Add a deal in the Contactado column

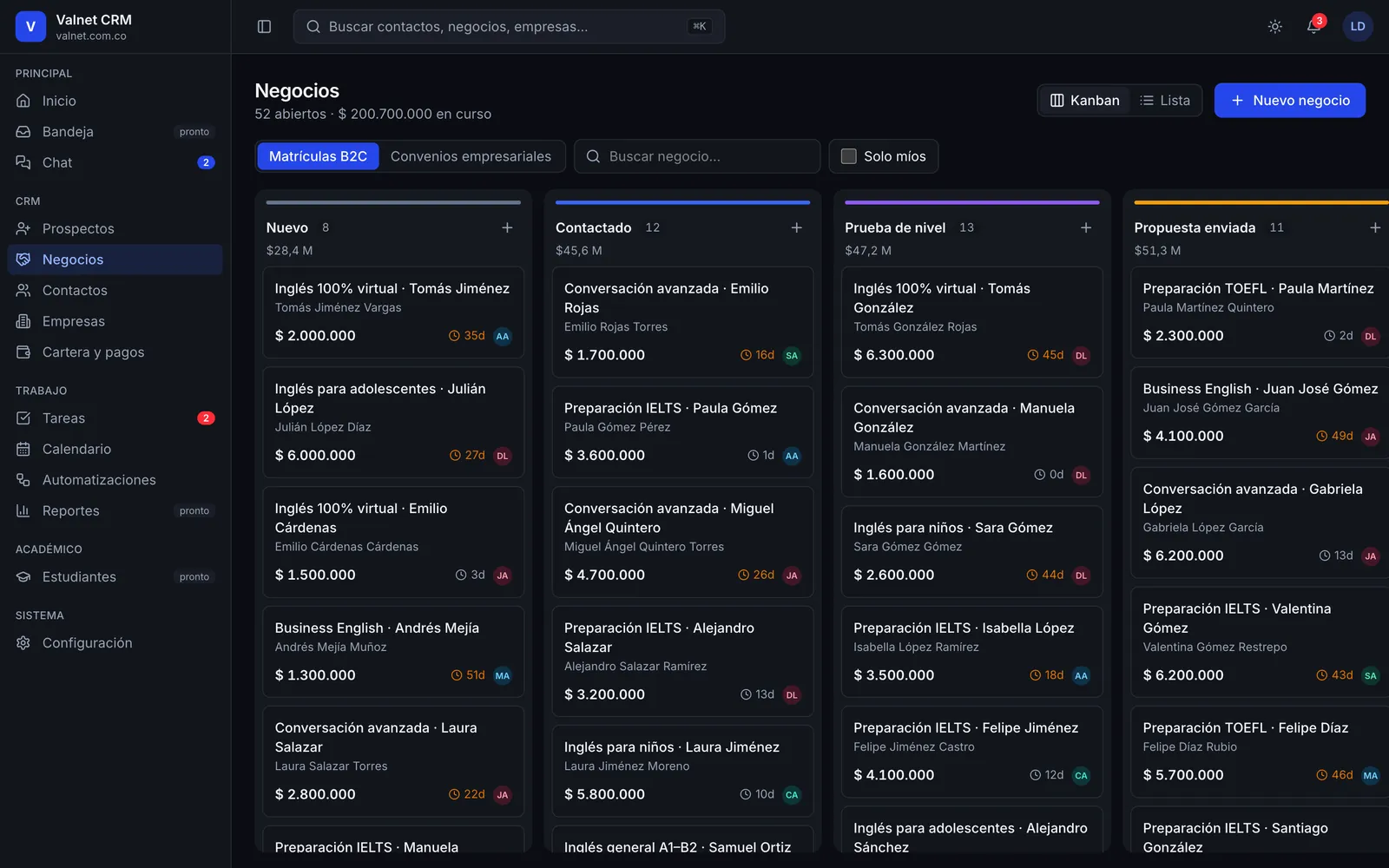point(797,227)
